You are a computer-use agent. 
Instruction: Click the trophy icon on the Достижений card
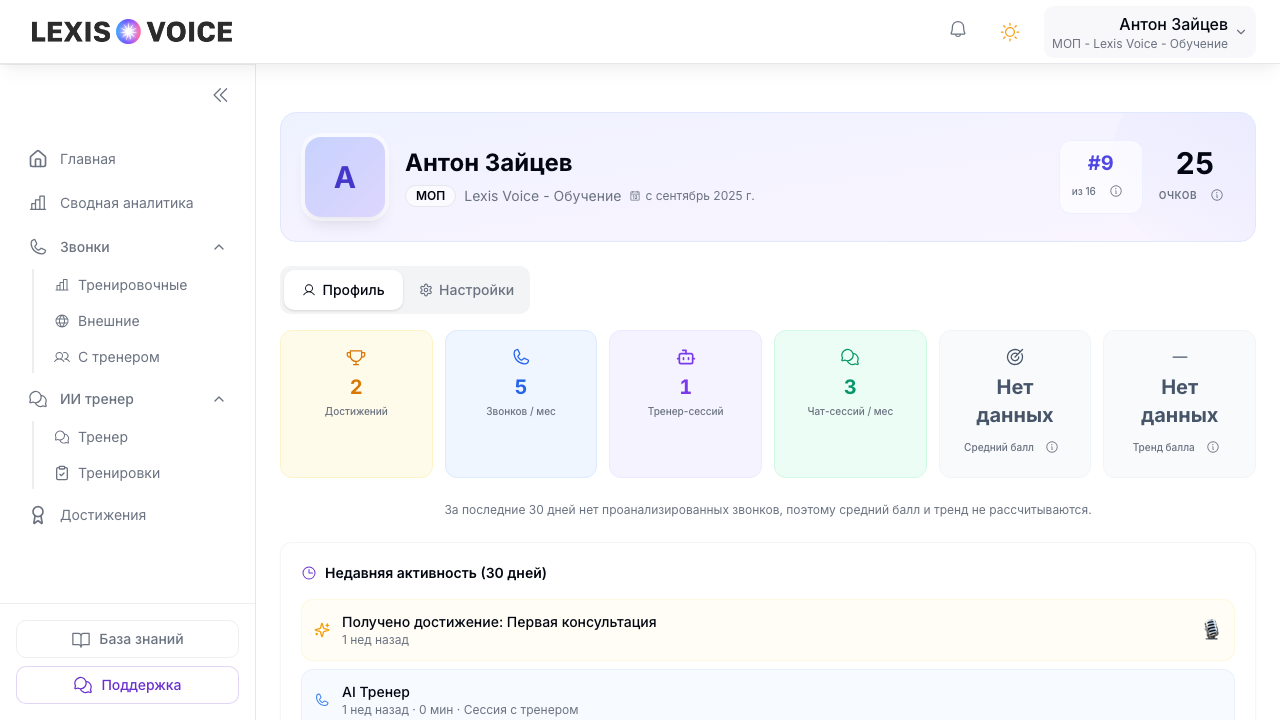coord(356,357)
